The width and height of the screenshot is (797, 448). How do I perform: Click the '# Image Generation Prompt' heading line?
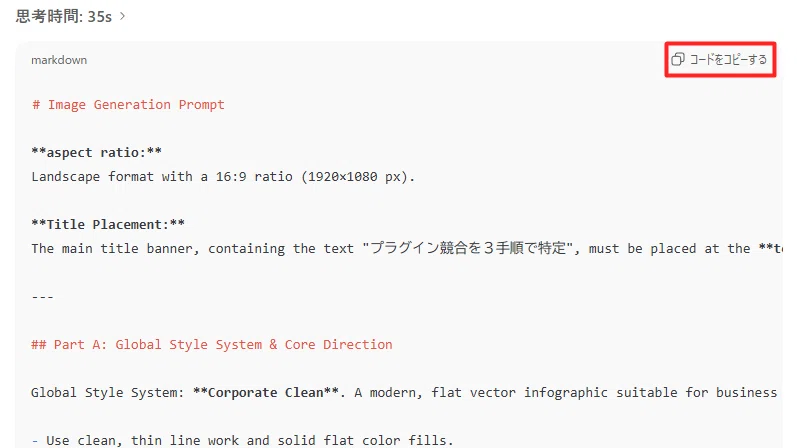(x=128, y=105)
